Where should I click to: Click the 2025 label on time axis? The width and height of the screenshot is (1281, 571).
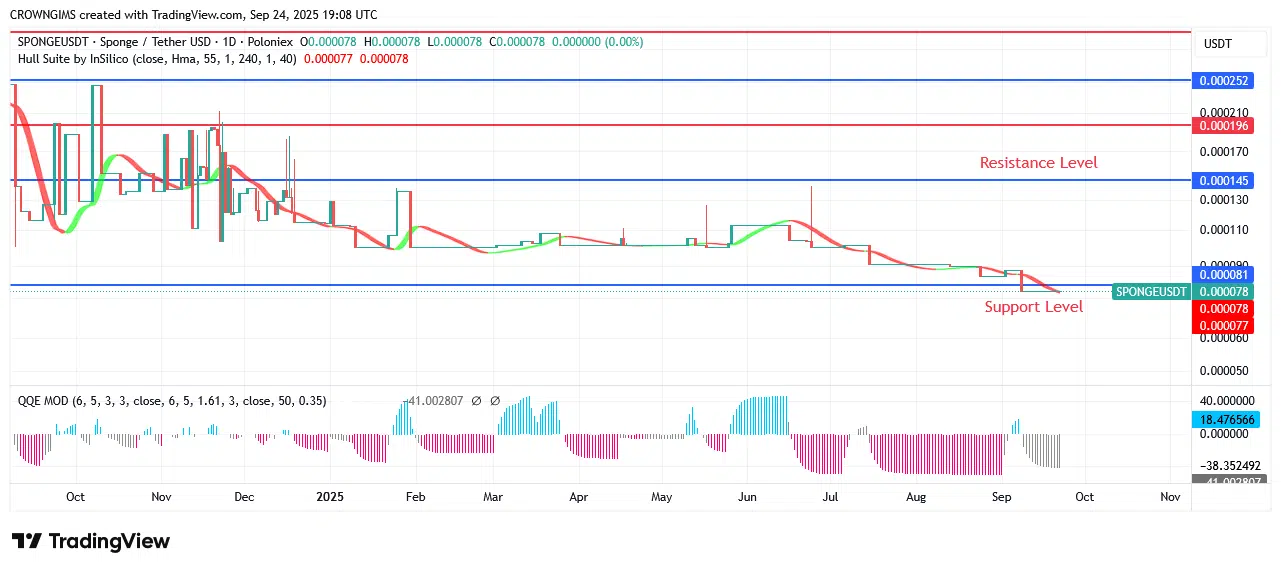coord(330,496)
